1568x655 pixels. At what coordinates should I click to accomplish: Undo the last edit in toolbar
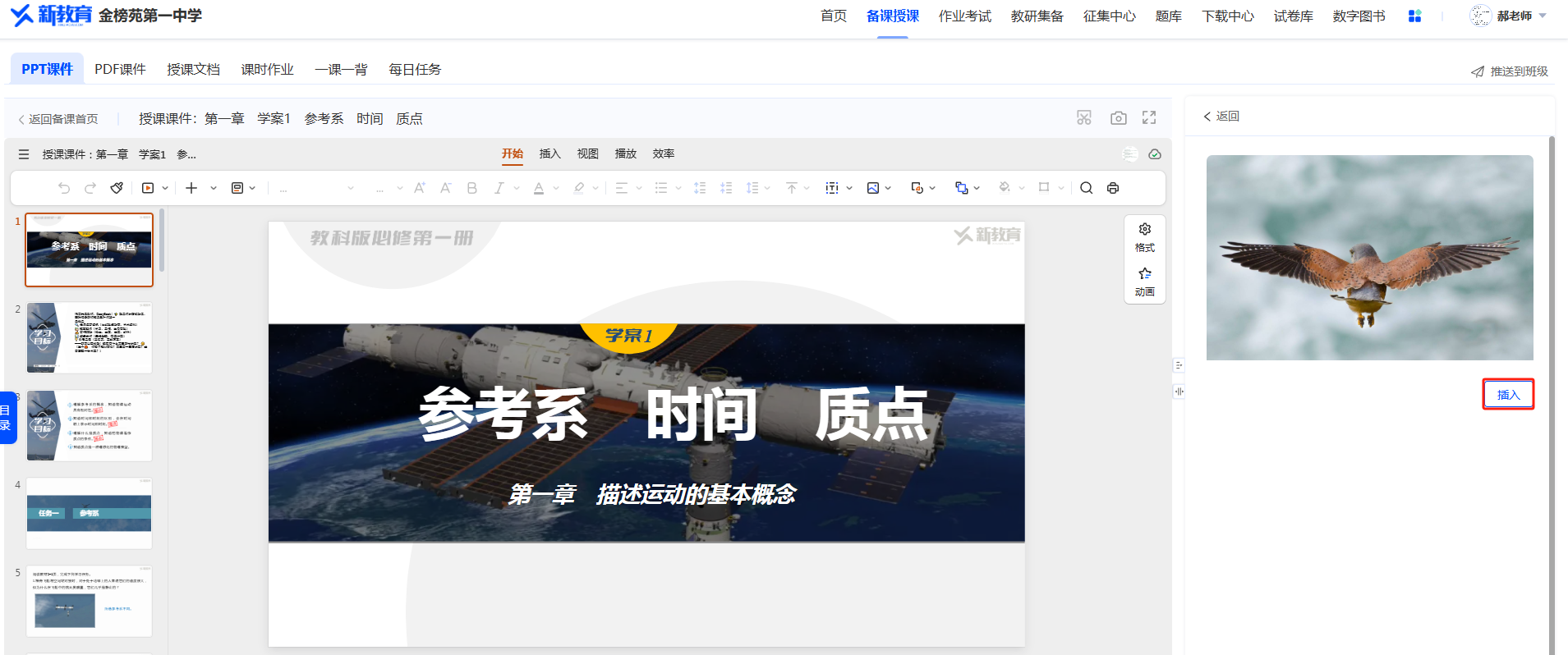click(64, 188)
